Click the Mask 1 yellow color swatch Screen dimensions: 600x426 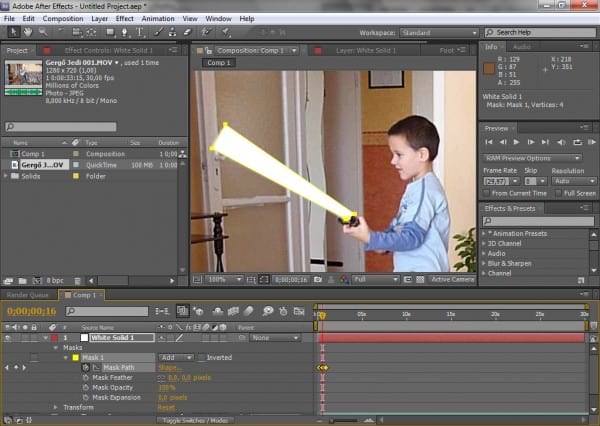tap(74, 357)
